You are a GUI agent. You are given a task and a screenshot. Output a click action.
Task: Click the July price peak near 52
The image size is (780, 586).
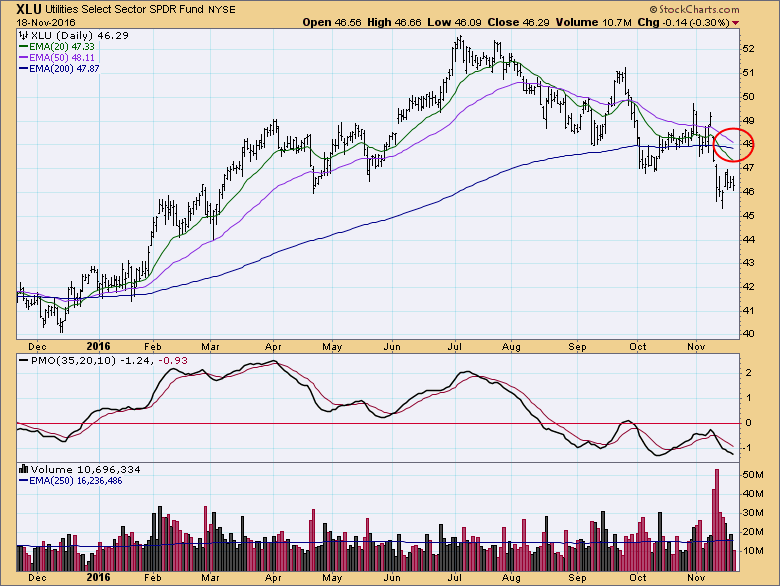460,40
